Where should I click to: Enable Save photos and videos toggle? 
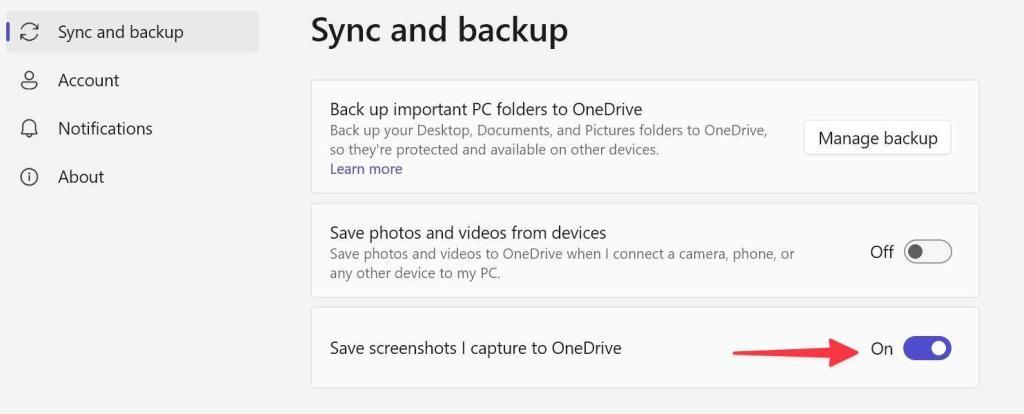[x=927, y=252]
